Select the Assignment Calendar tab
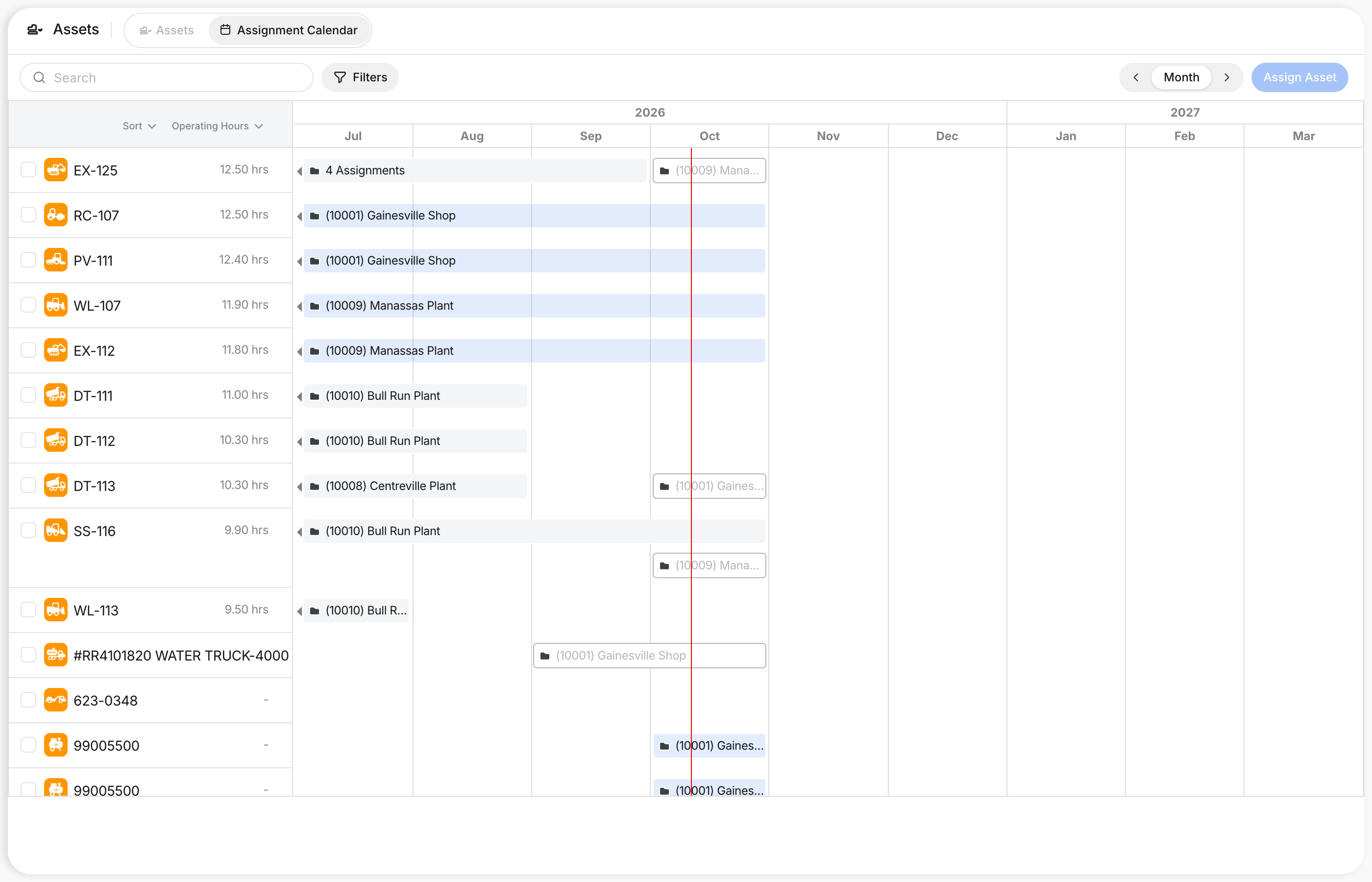Viewport: 1372px width, 882px height. 289,30
